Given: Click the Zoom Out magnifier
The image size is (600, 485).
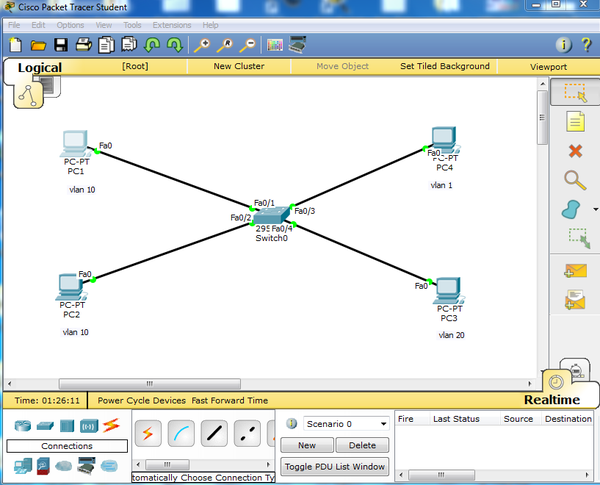Looking at the screenshot, I should (x=248, y=45).
